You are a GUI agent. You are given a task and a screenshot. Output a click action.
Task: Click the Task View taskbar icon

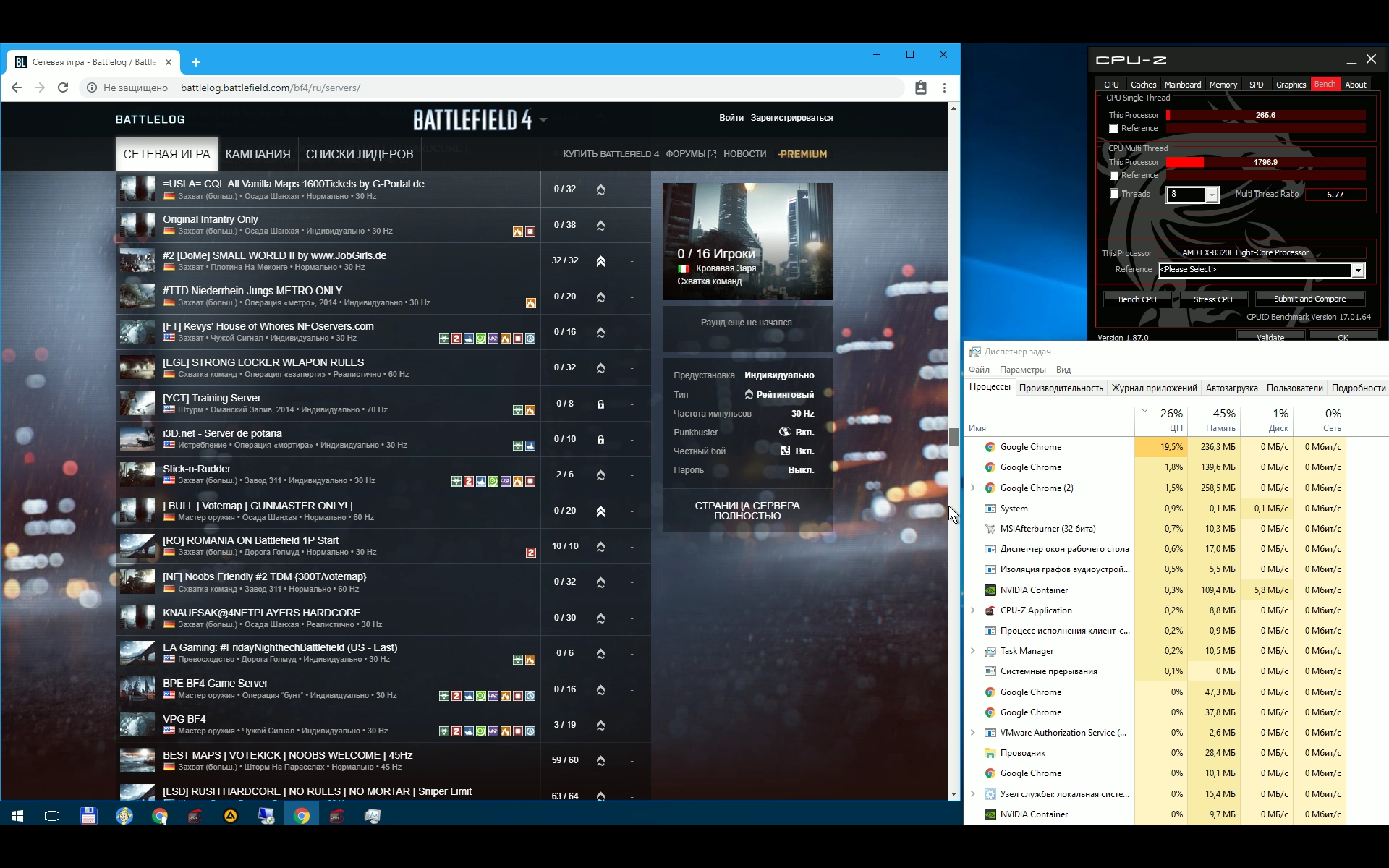tap(52, 816)
